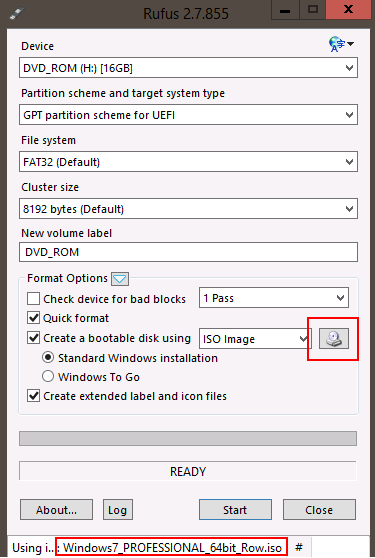
Task: Uncheck Create extended label and icon files
Action: (33, 396)
